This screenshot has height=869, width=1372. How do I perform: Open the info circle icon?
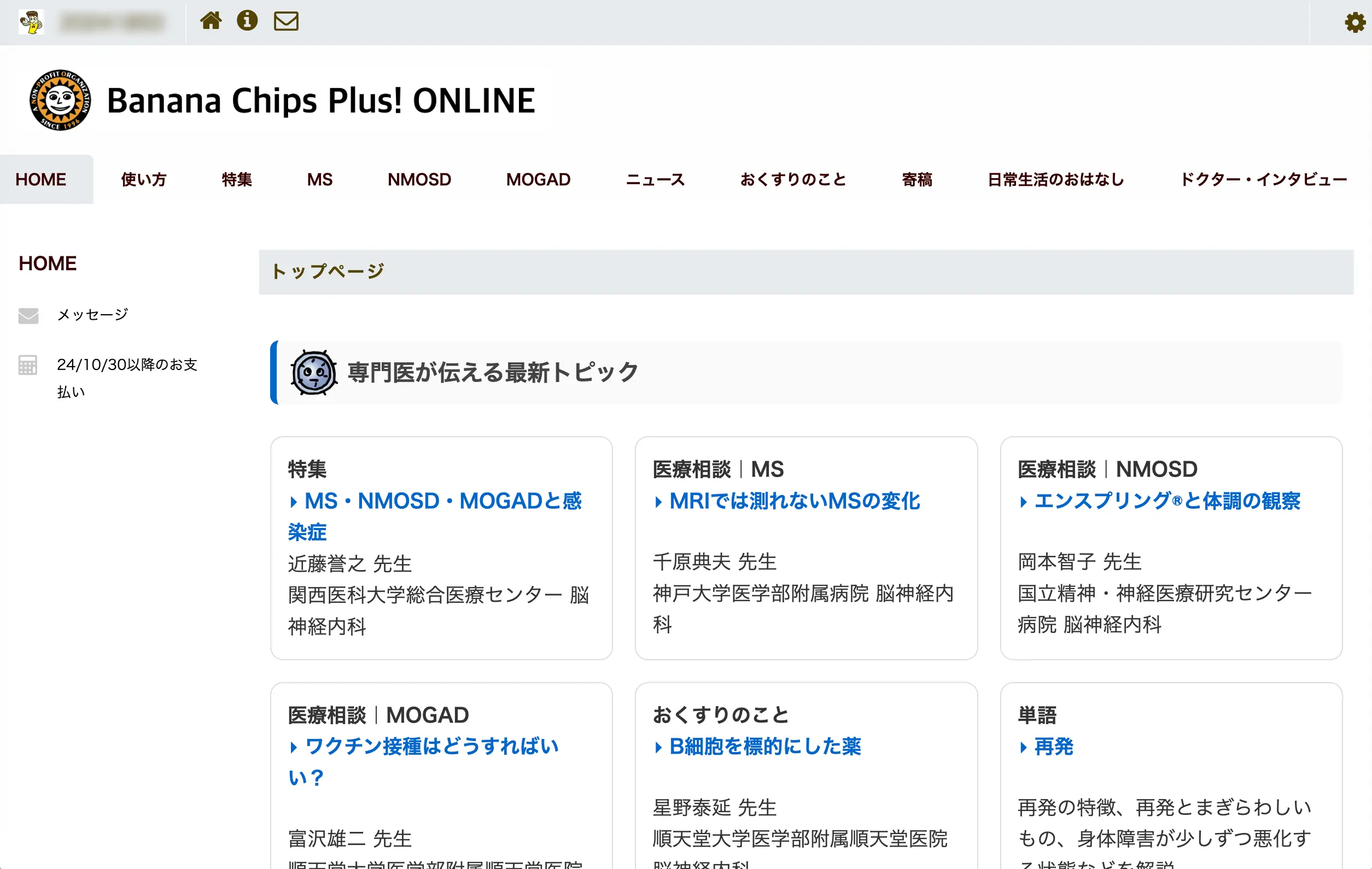point(247,21)
